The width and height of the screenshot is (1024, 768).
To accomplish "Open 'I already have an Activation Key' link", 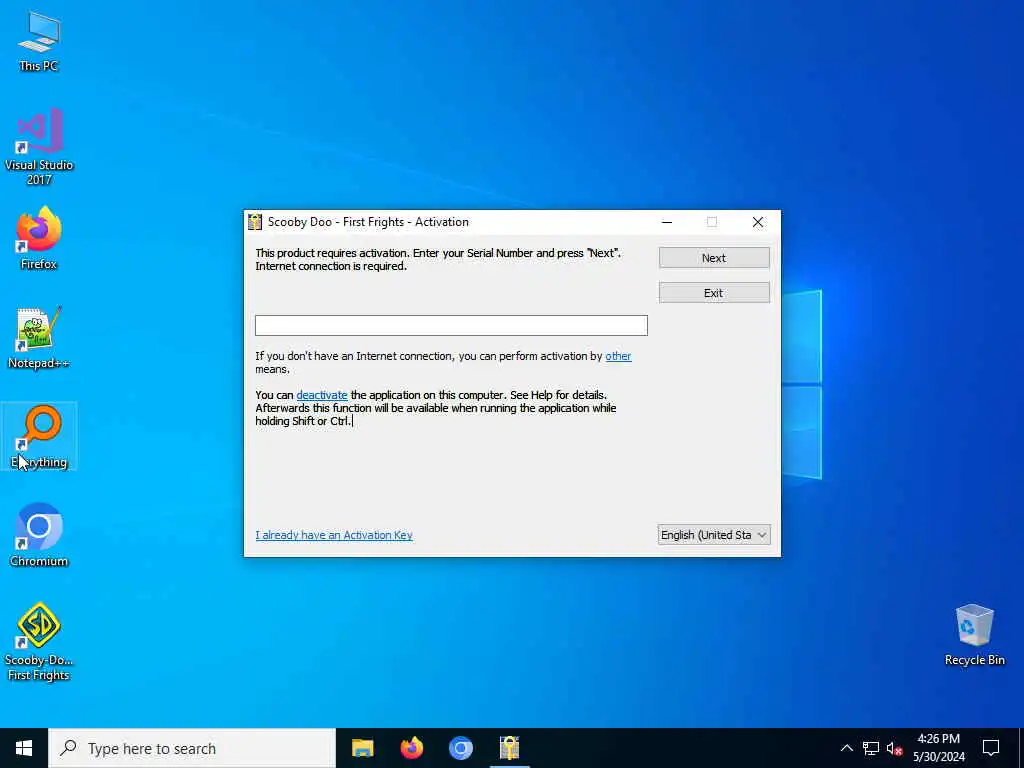I will pos(334,535).
